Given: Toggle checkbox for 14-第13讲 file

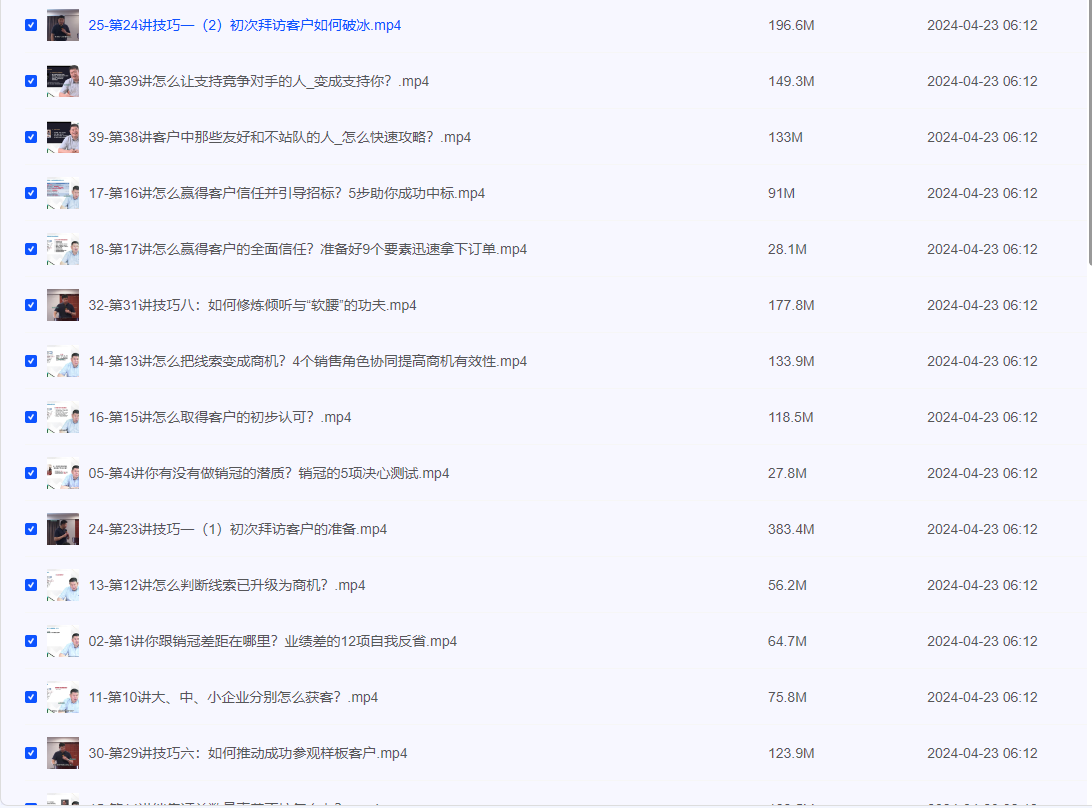Looking at the screenshot, I should point(31,361).
